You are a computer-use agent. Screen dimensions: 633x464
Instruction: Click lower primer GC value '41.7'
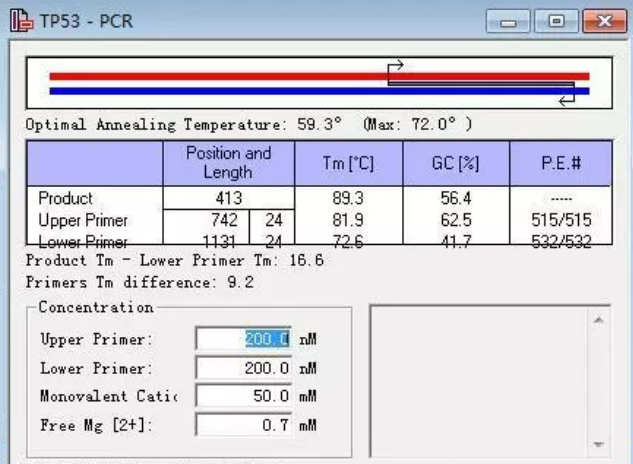click(456, 241)
